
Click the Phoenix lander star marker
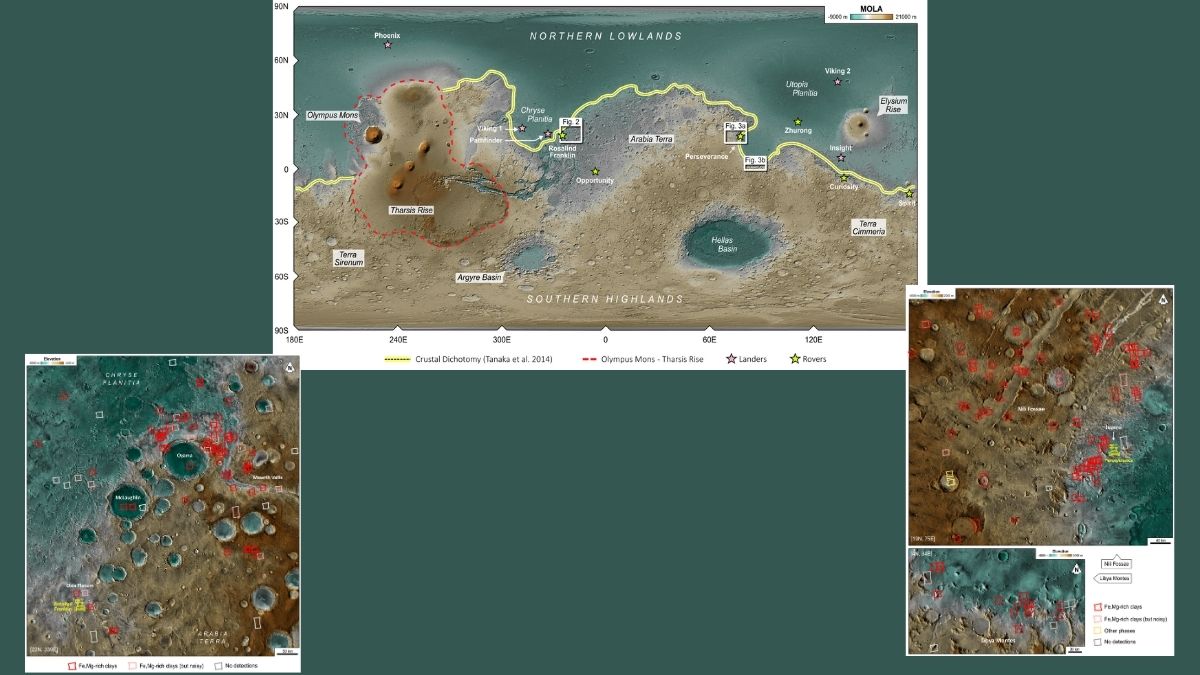click(388, 45)
